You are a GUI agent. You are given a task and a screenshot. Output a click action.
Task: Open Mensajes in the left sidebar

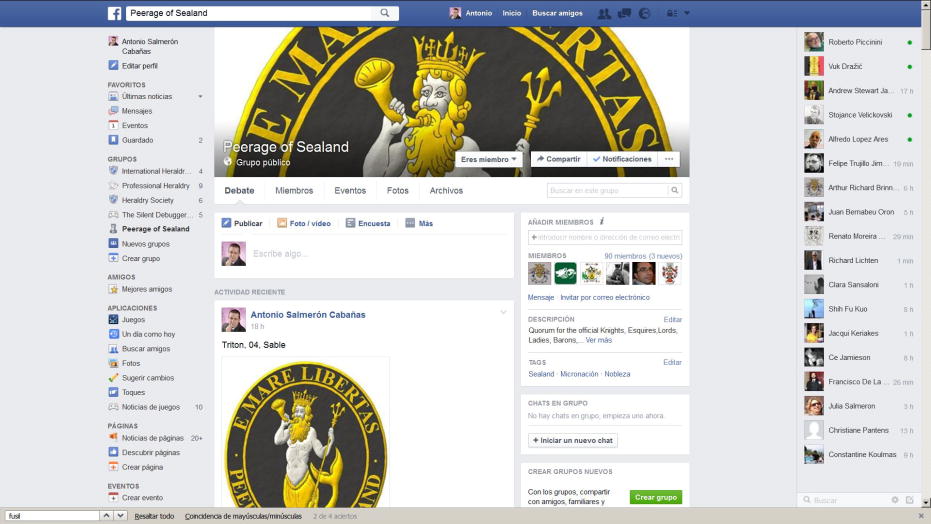pyautogui.click(x=137, y=111)
